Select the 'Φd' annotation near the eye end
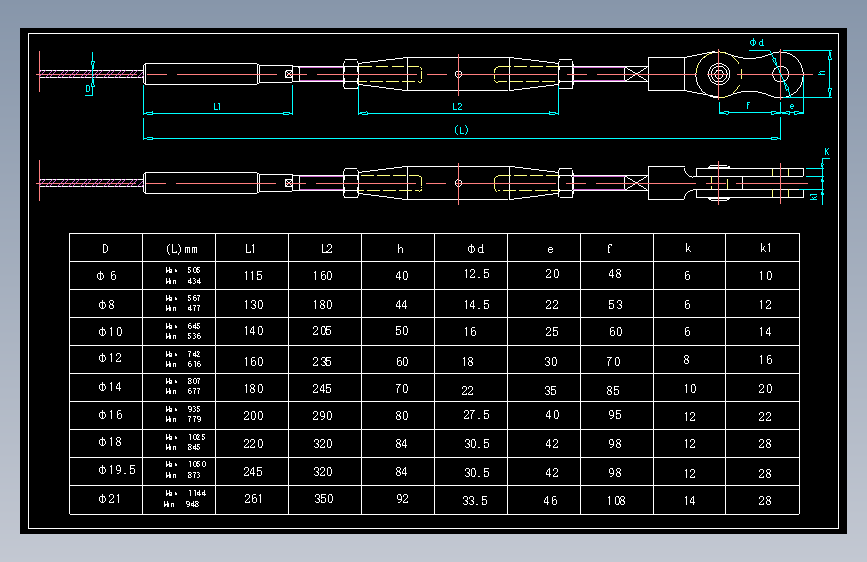Viewport: 867px width, 562px height. pos(757,43)
